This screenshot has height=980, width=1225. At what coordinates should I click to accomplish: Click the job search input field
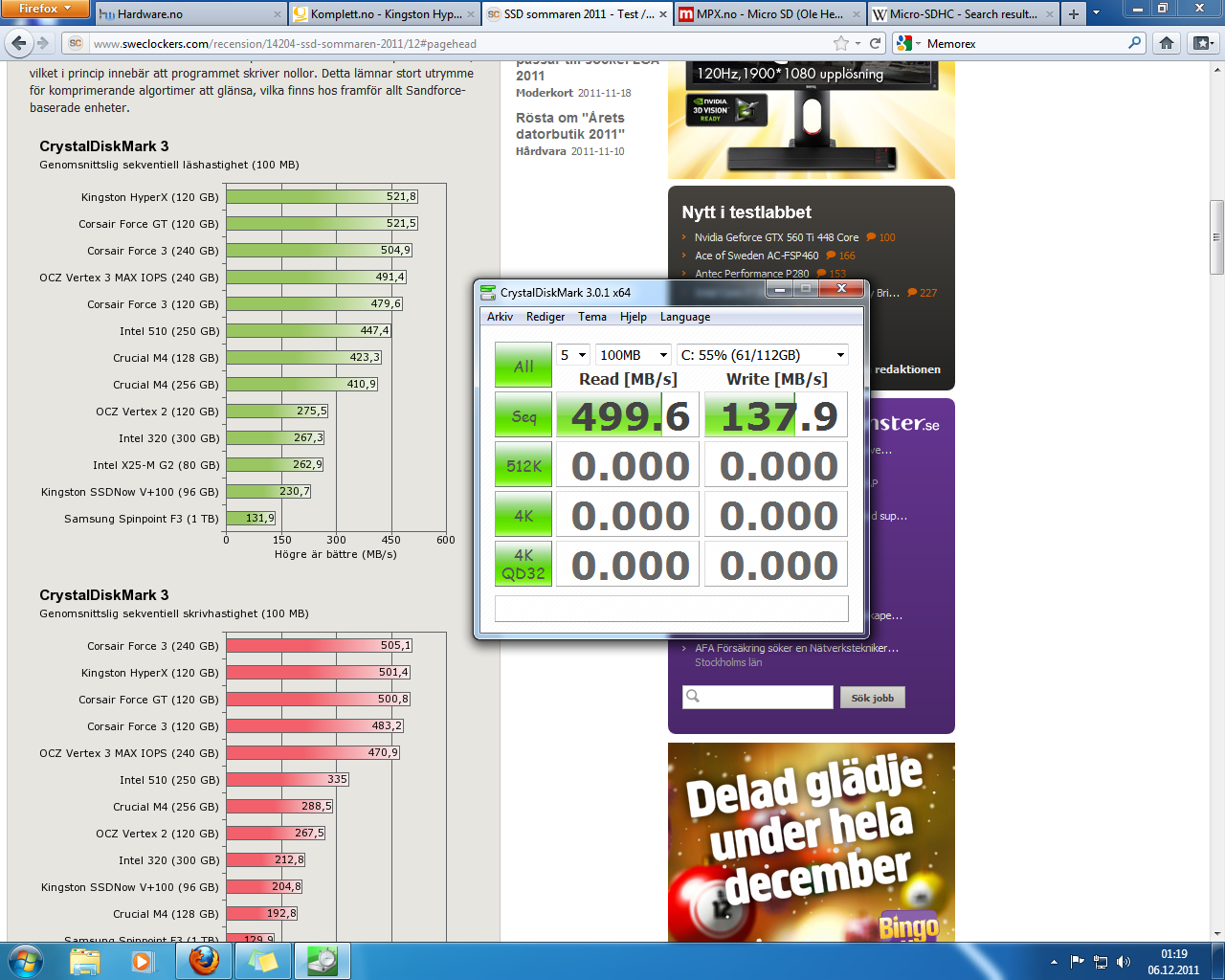[758, 697]
